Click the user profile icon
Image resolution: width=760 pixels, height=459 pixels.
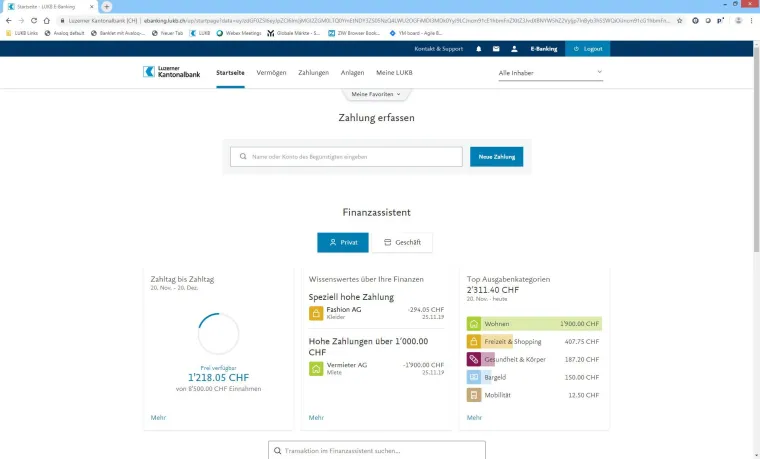click(x=513, y=48)
